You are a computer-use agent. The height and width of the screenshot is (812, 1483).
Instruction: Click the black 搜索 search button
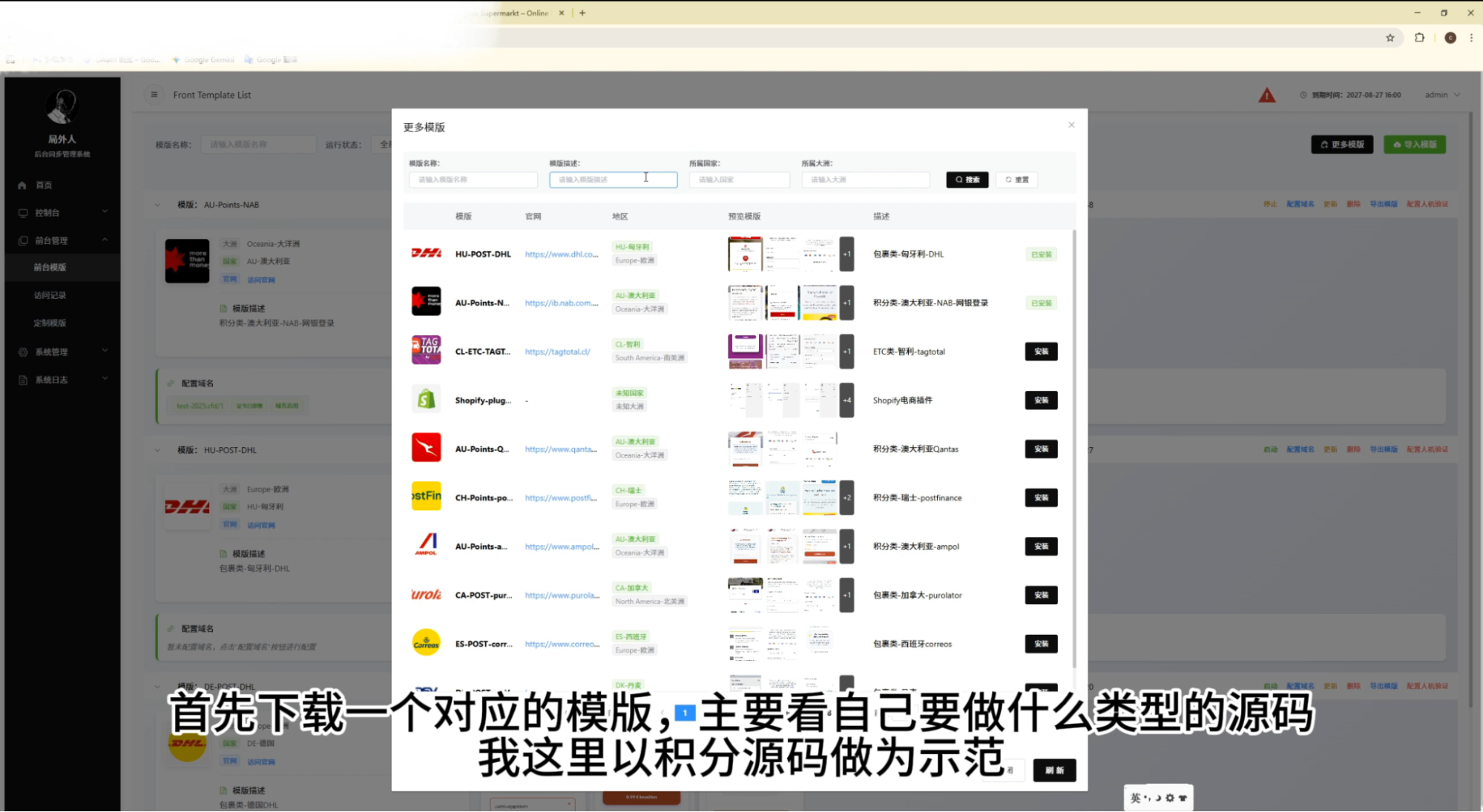click(x=967, y=179)
